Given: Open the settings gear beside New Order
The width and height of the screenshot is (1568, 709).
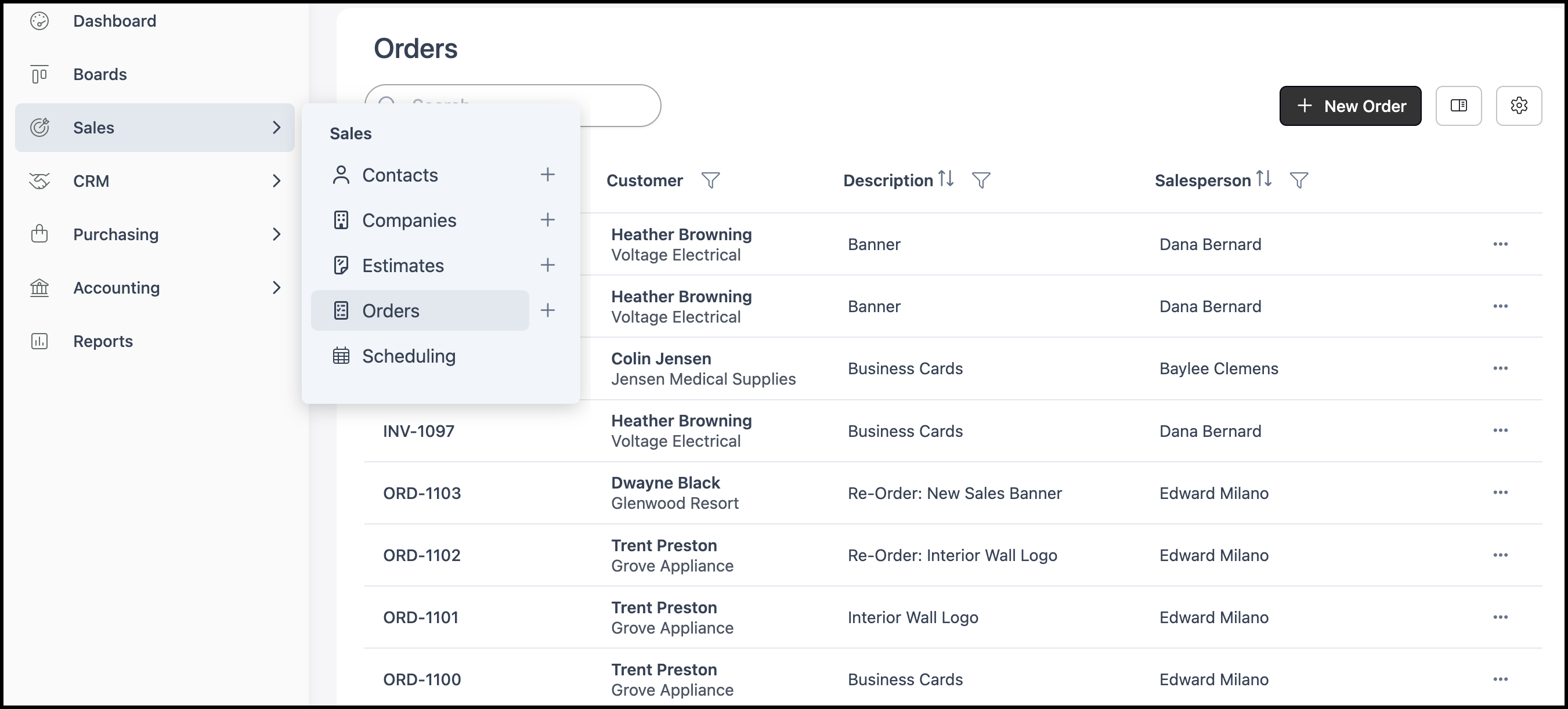Looking at the screenshot, I should 1518,106.
